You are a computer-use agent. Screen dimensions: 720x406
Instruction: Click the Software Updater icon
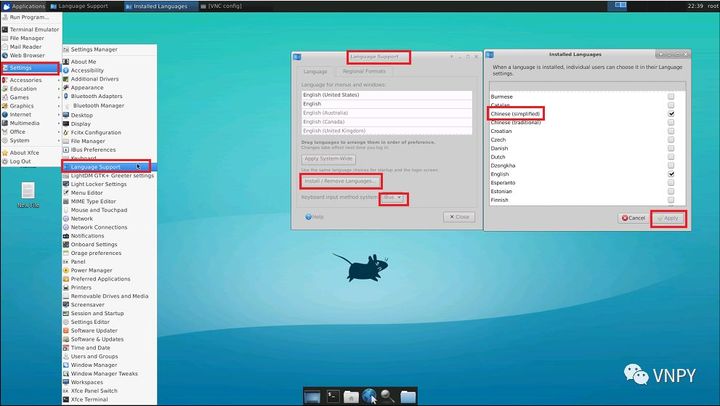click(x=66, y=330)
